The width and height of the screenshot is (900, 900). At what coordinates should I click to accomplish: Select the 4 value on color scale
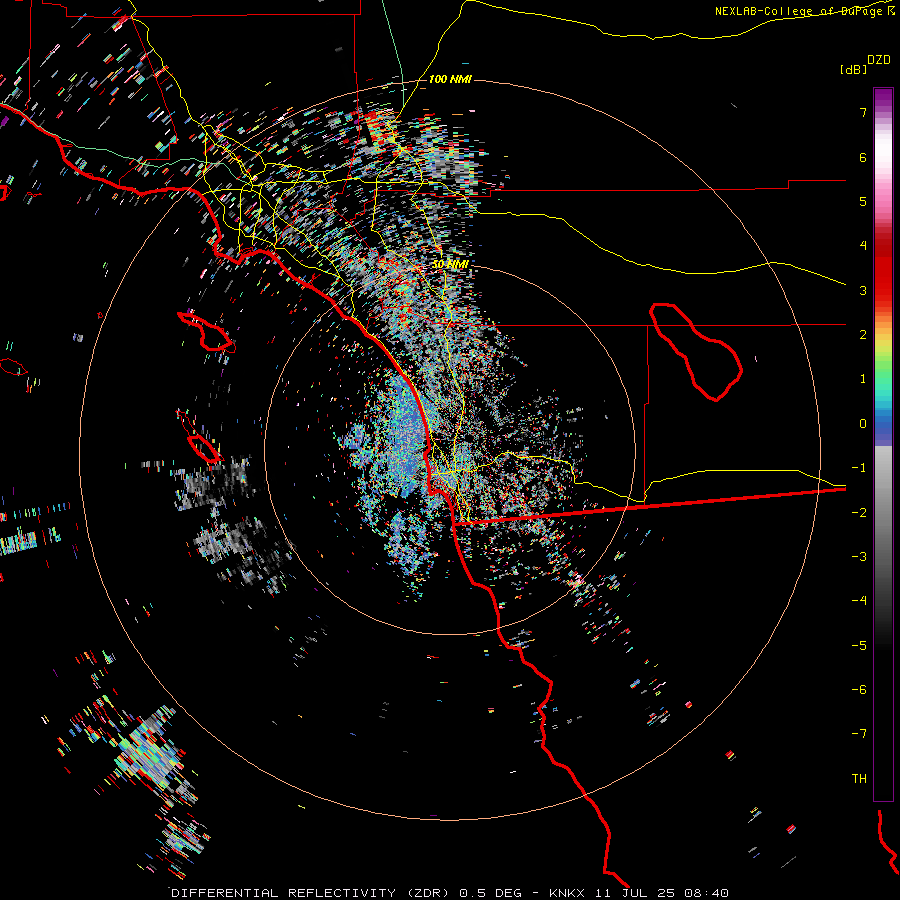[x=863, y=246]
